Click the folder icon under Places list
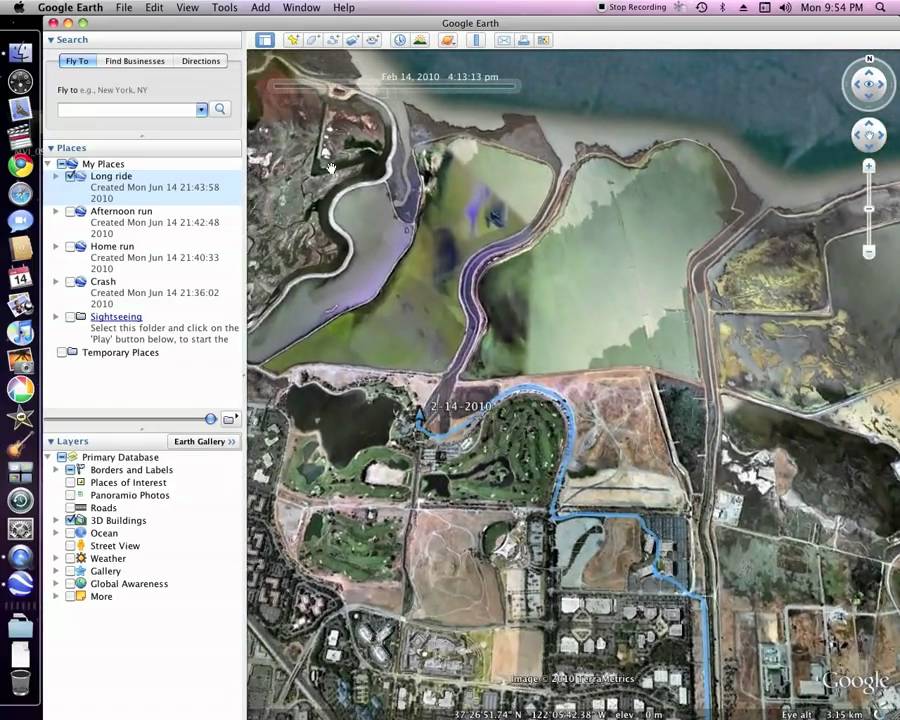This screenshot has width=900, height=720. [x=230, y=419]
